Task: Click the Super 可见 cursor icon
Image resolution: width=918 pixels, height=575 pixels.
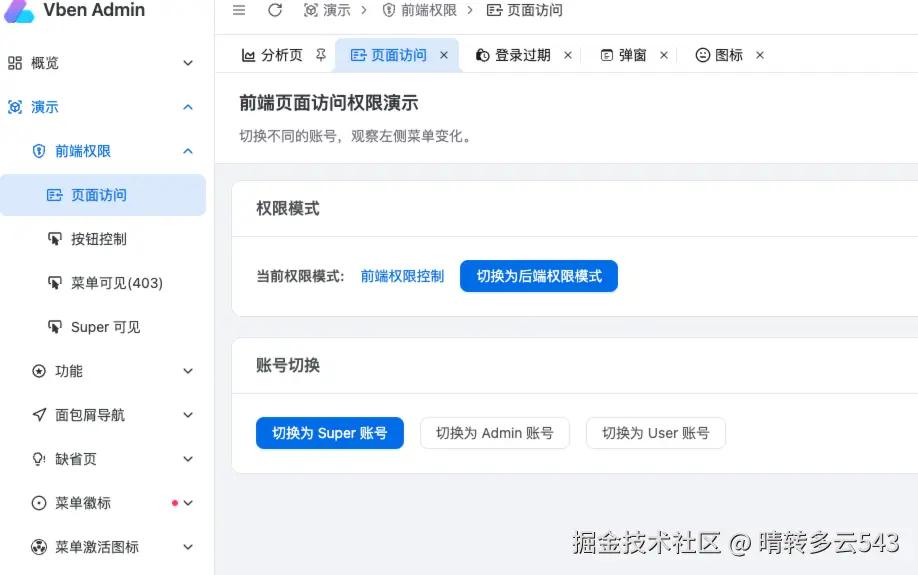Action: click(54, 327)
